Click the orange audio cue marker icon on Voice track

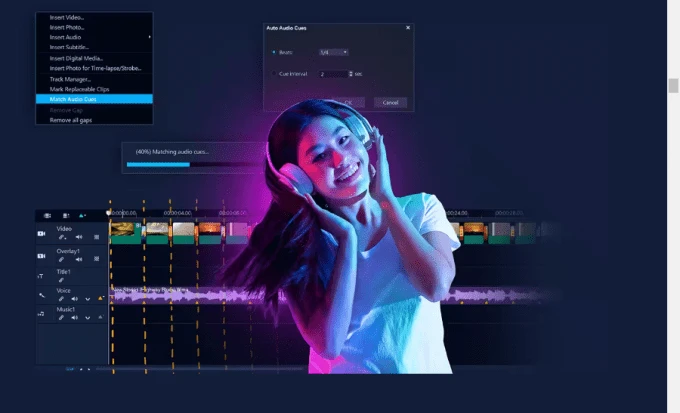coord(101,298)
